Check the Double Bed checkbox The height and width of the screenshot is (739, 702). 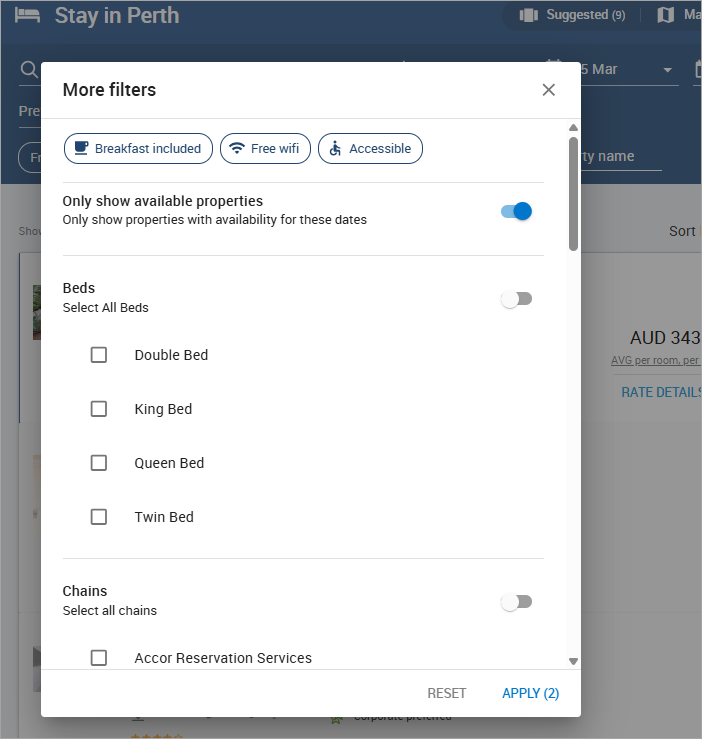[x=99, y=355]
